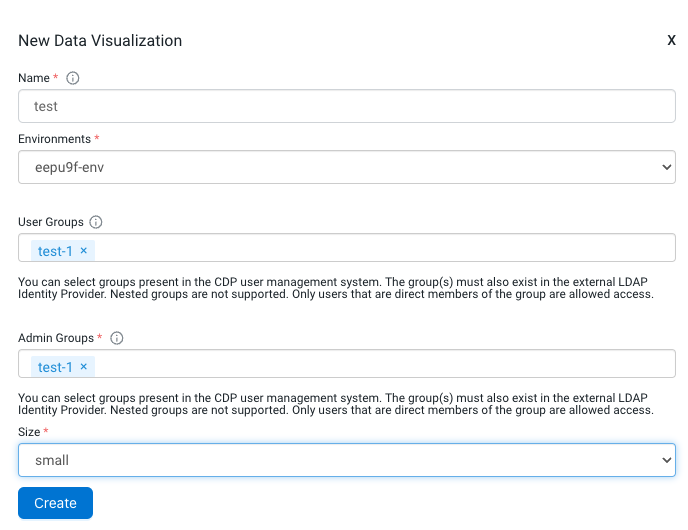Remove test-1 tag from User Groups

[84, 251]
